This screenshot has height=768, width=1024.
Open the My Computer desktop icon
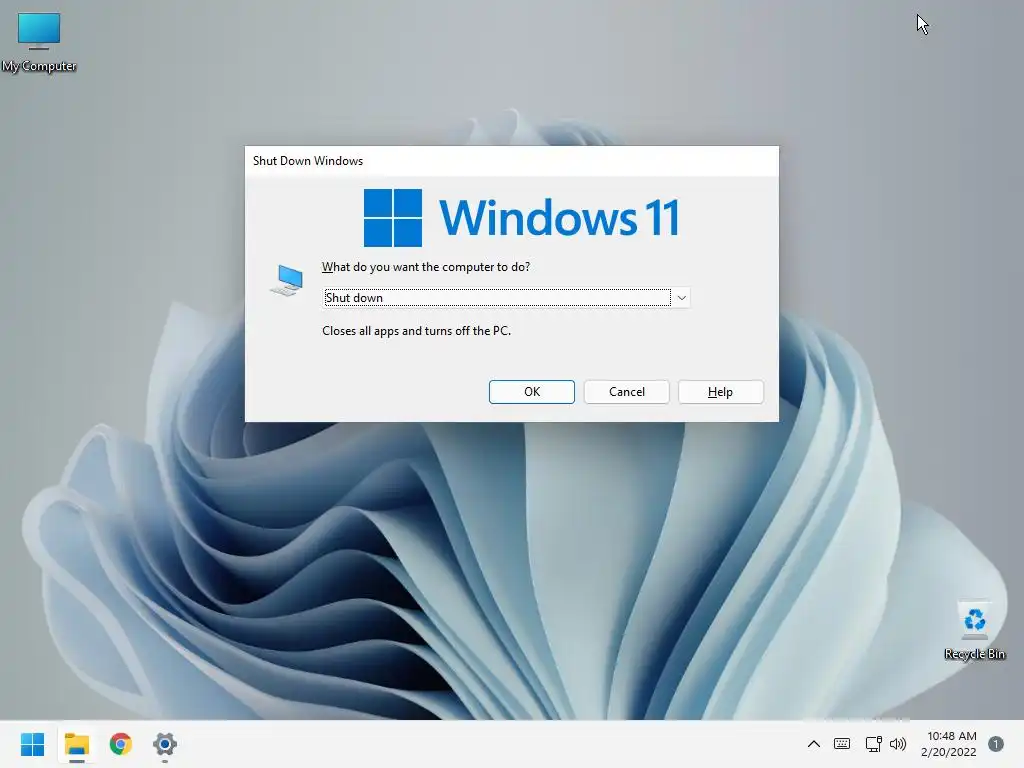click(x=39, y=42)
